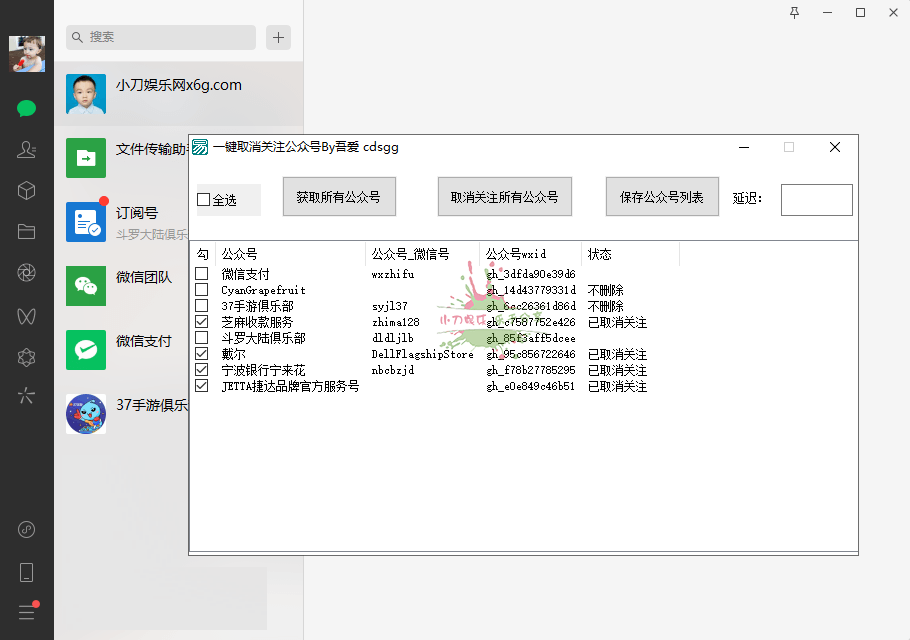Image resolution: width=910 pixels, height=640 pixels.
Task: Open the Chats icon in sidebar
Action: tap(27, 108)
